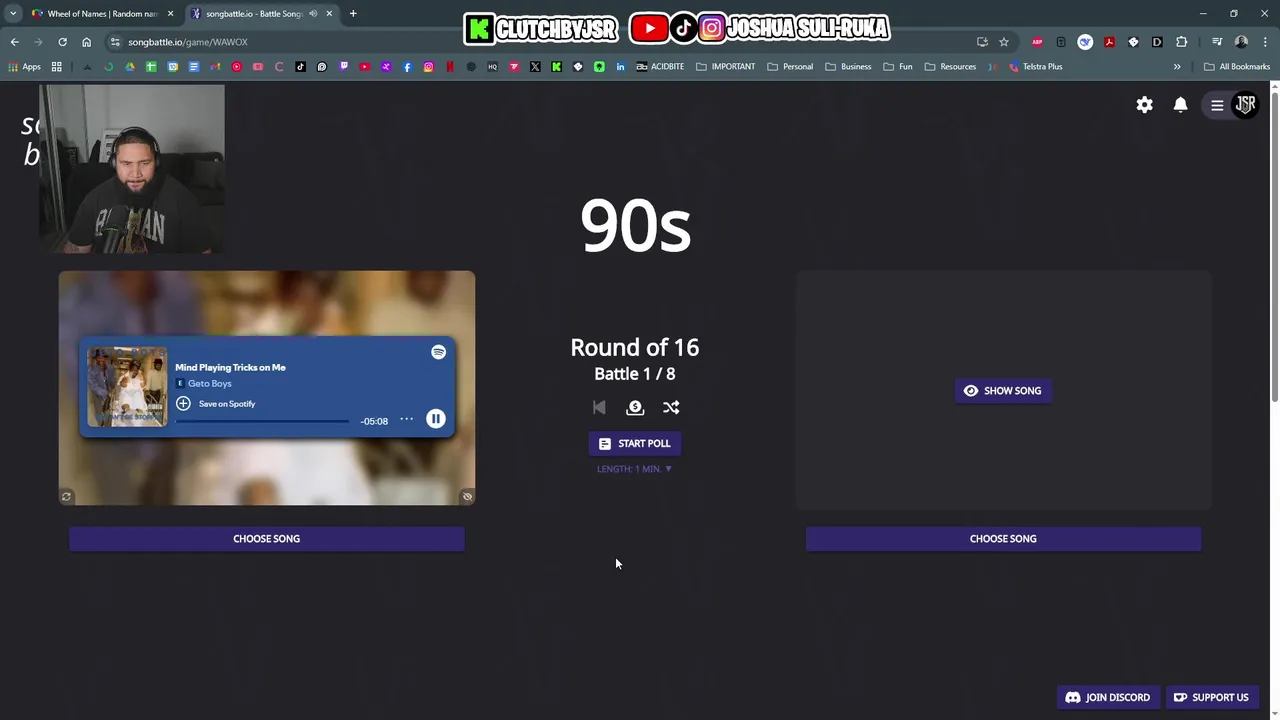View site information icon in address bar
Viewport: 1280px width, 720px height.
(x=115, y=42)
